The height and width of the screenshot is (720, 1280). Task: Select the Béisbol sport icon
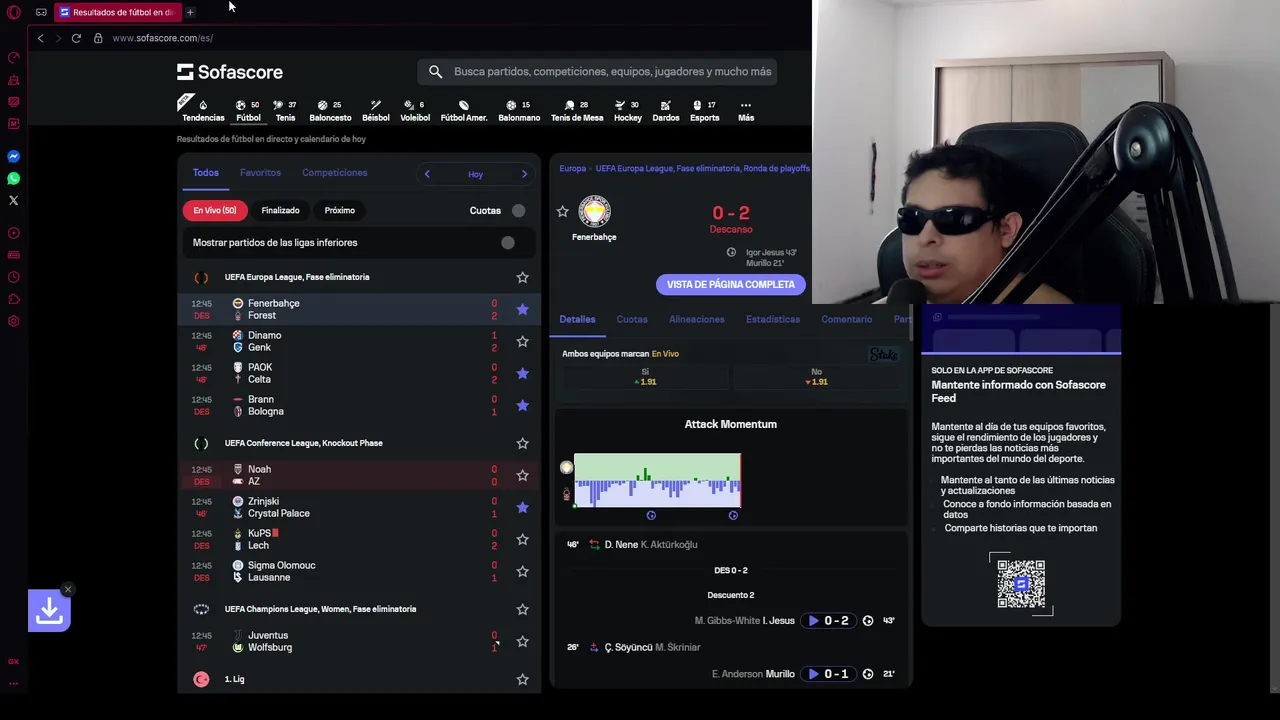(x=376, y=110)
